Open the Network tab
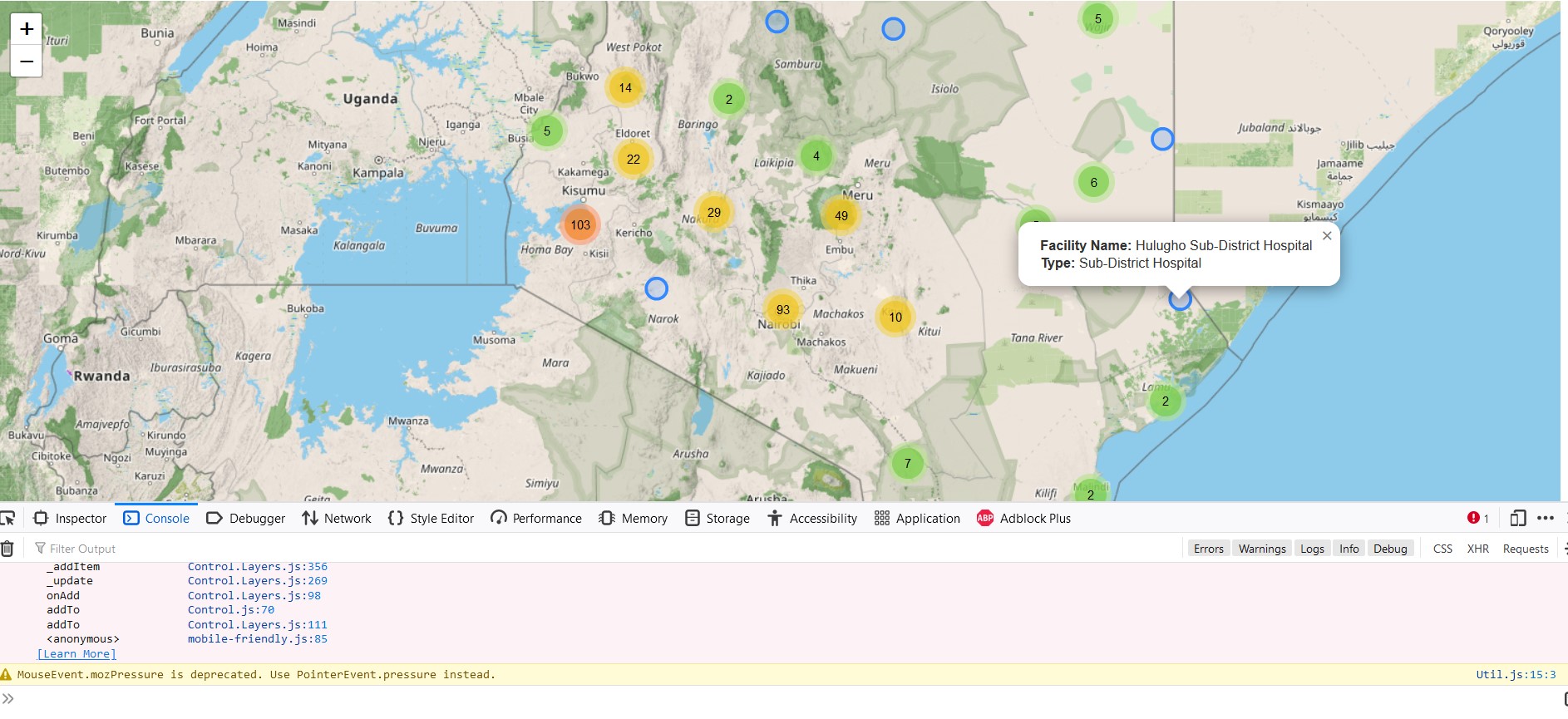The height and width of the screenshot is (719, 1568). (x=337, y=518)
